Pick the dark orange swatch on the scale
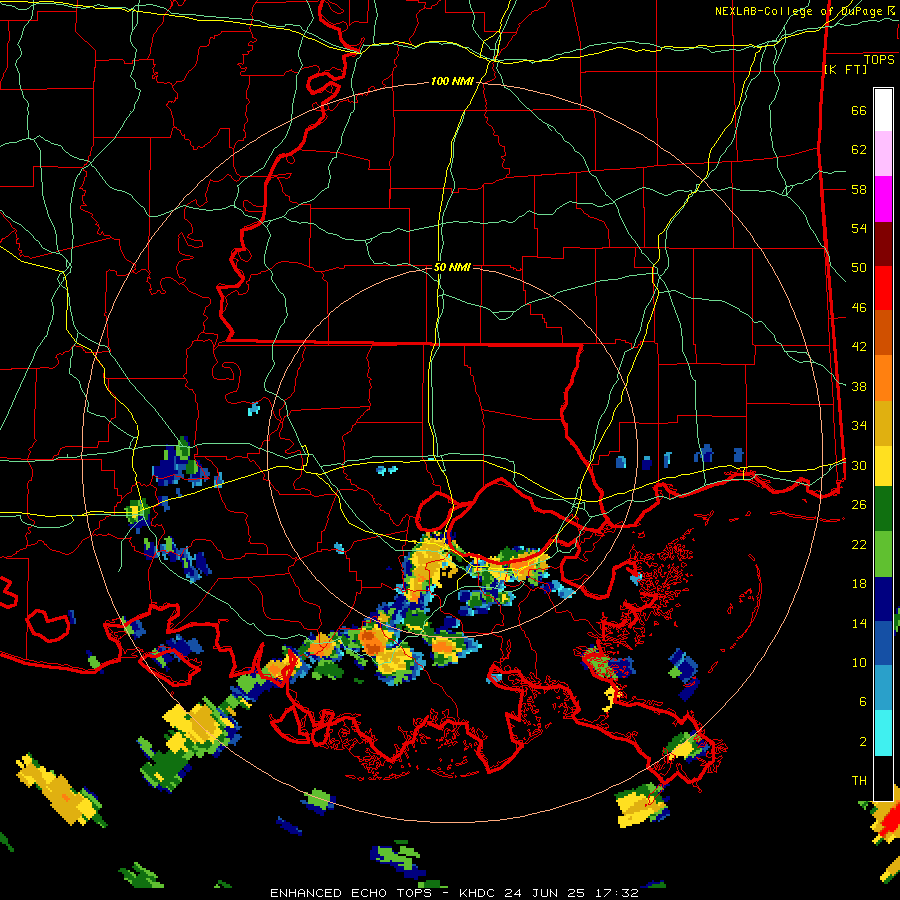 coord(883,333)
